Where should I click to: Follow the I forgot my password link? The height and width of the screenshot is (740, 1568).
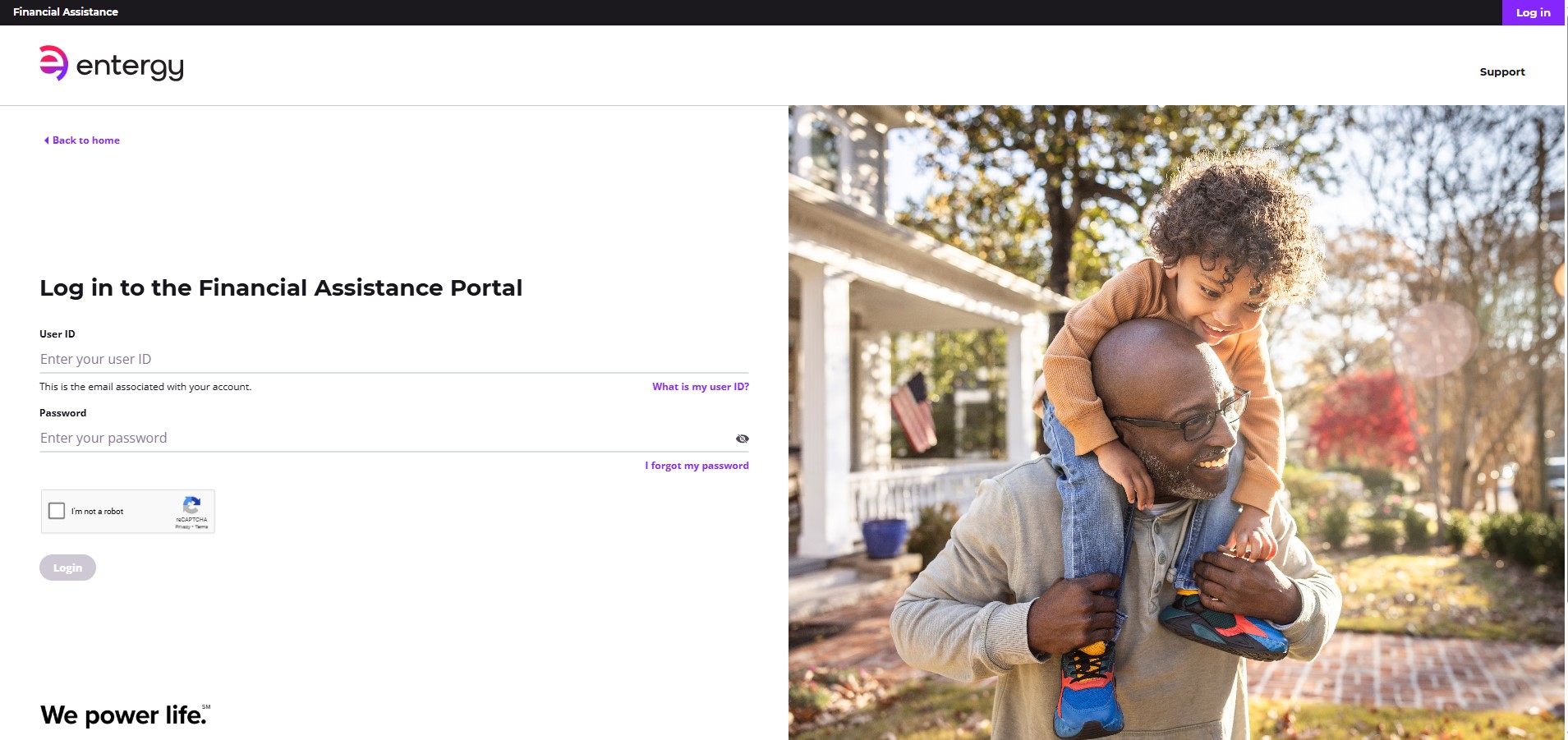[x=697, y=466]
